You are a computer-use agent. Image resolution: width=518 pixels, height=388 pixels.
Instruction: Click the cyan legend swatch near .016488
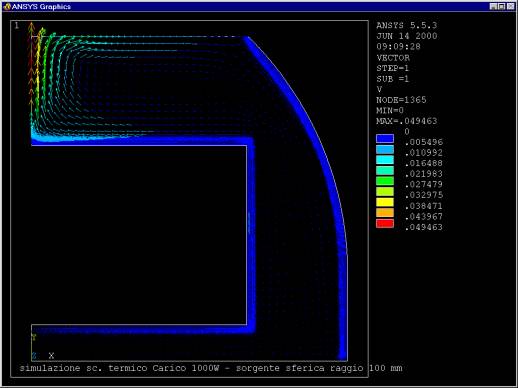click(385, 160)
